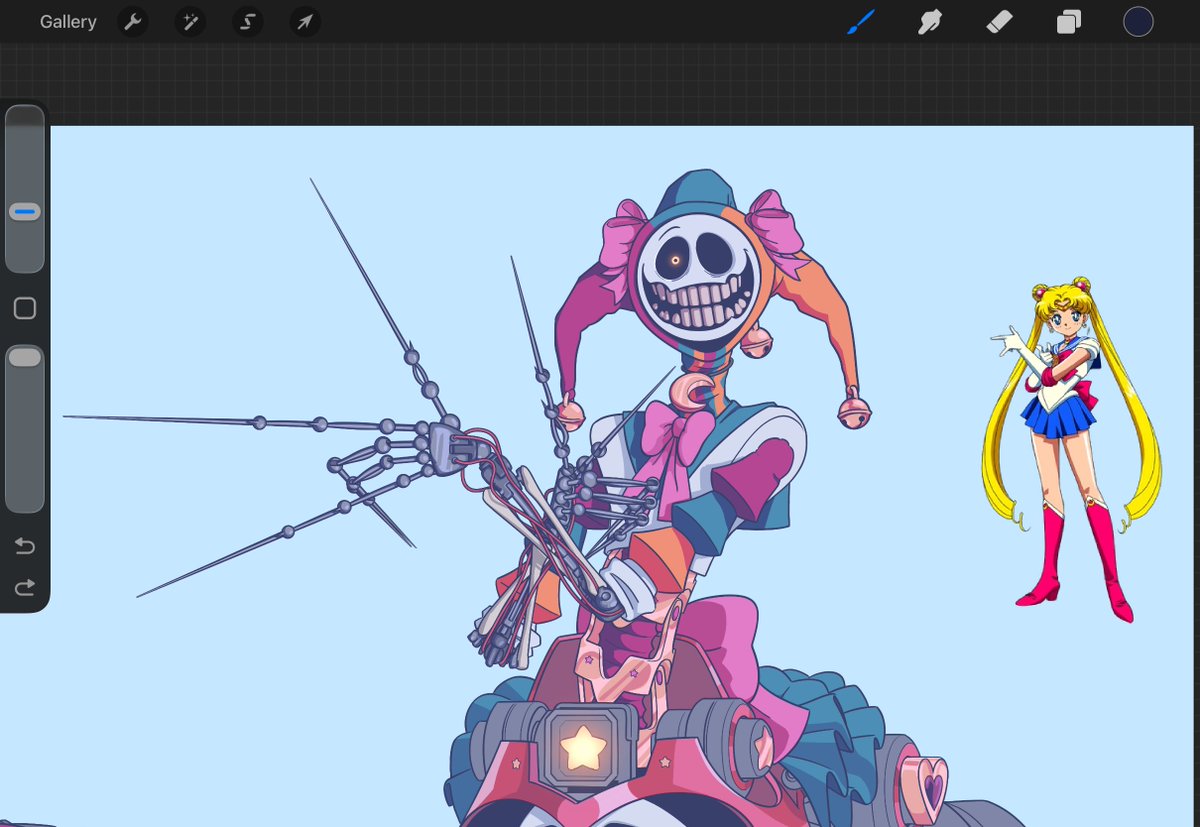The width and height of the screenshot is (1200, 827).
Task: Select the Smudge tool
Action: [930, 21]
